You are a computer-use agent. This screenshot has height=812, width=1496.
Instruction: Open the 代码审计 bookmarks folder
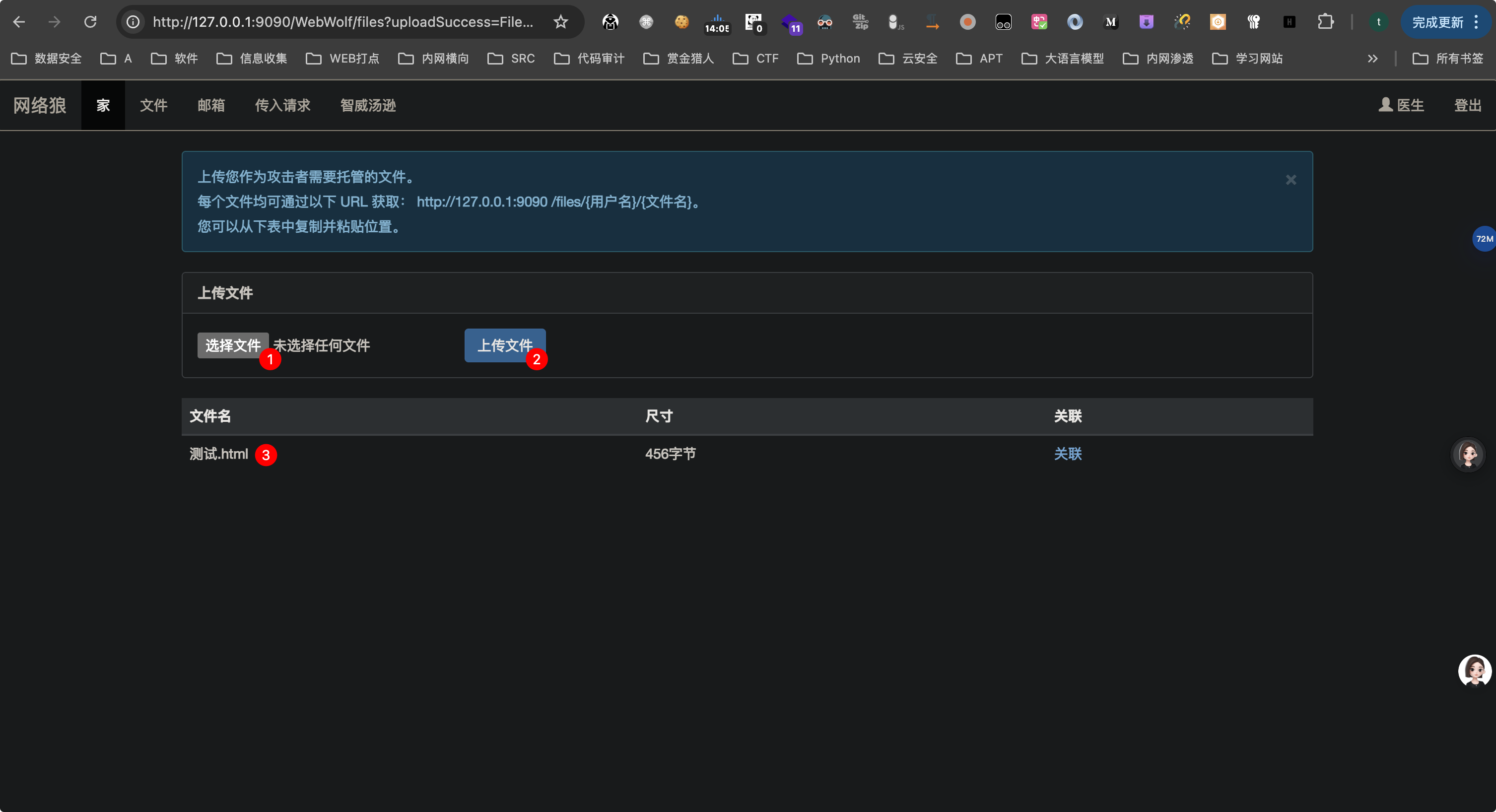tap(590, 59)
